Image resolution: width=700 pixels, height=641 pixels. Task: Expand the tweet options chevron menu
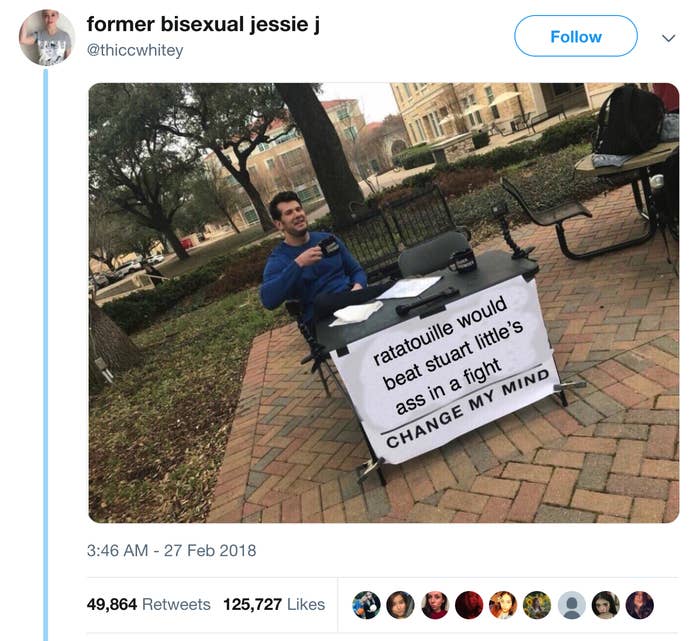pos(668,38)
